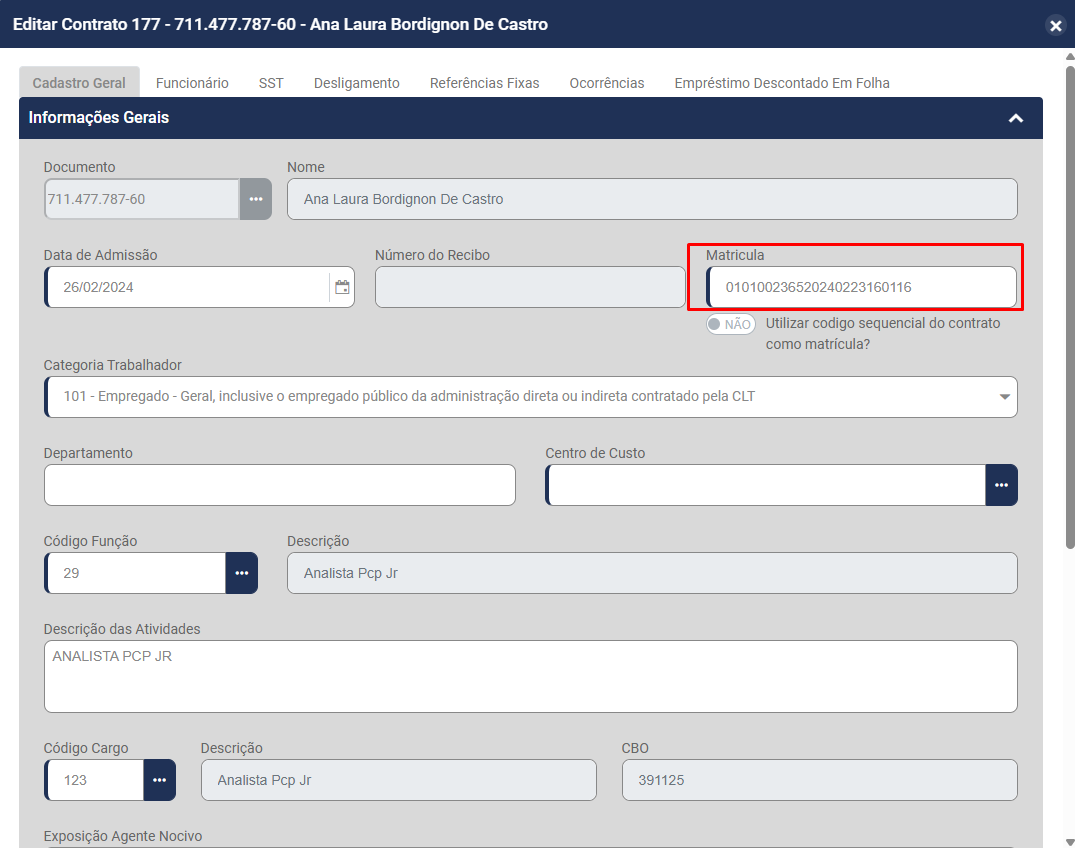Click into the Matrícula input field

coord(860,287)
